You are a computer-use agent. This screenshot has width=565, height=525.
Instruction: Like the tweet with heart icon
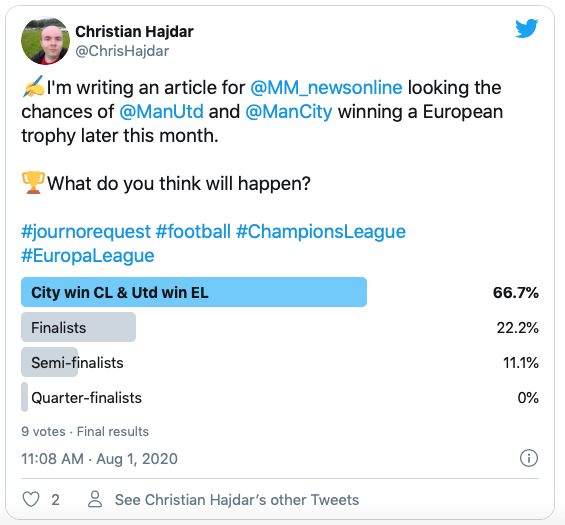click(x=31, y=499)
